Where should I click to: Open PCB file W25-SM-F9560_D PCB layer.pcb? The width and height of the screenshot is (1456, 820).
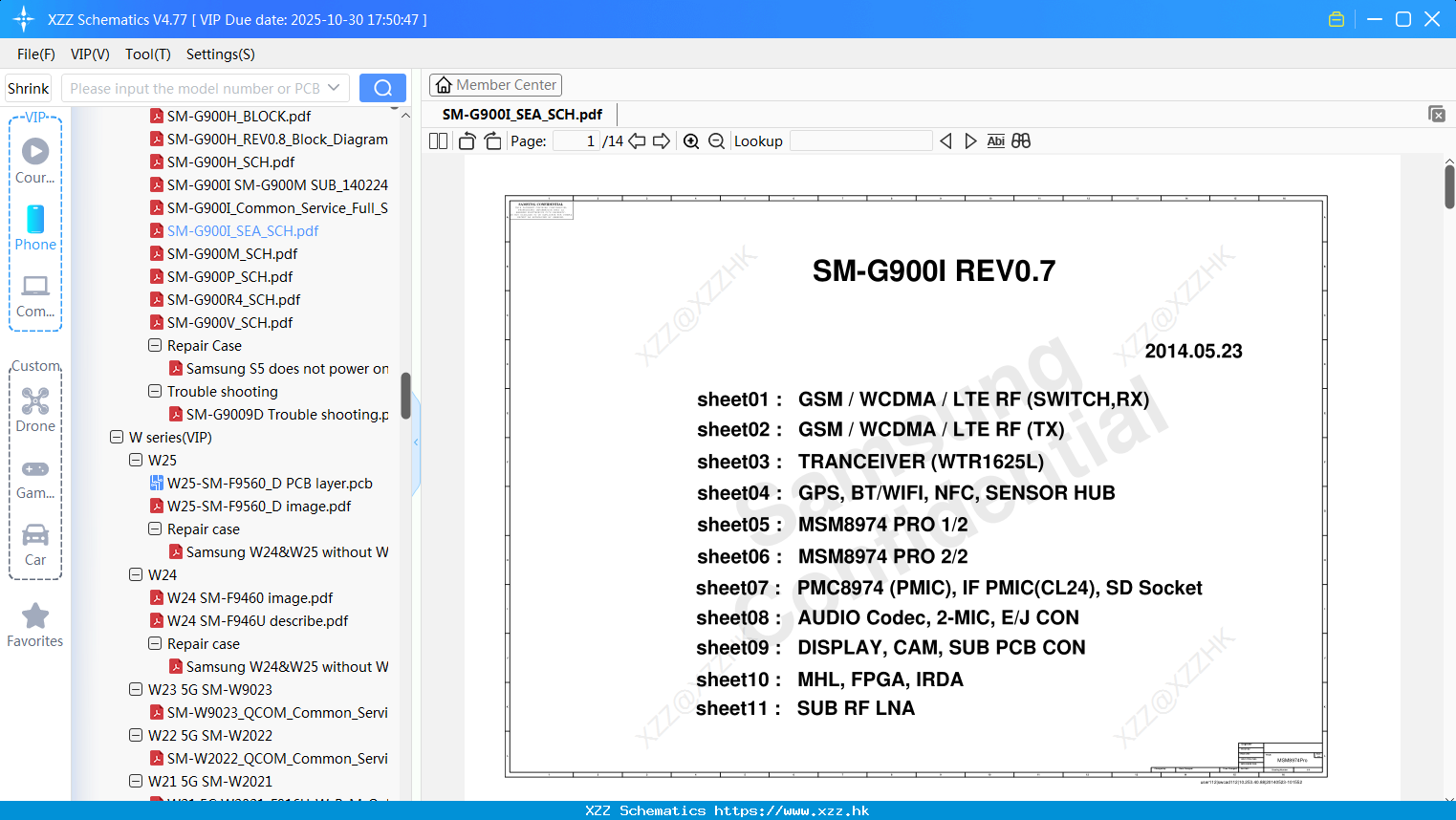coord(270,484)
